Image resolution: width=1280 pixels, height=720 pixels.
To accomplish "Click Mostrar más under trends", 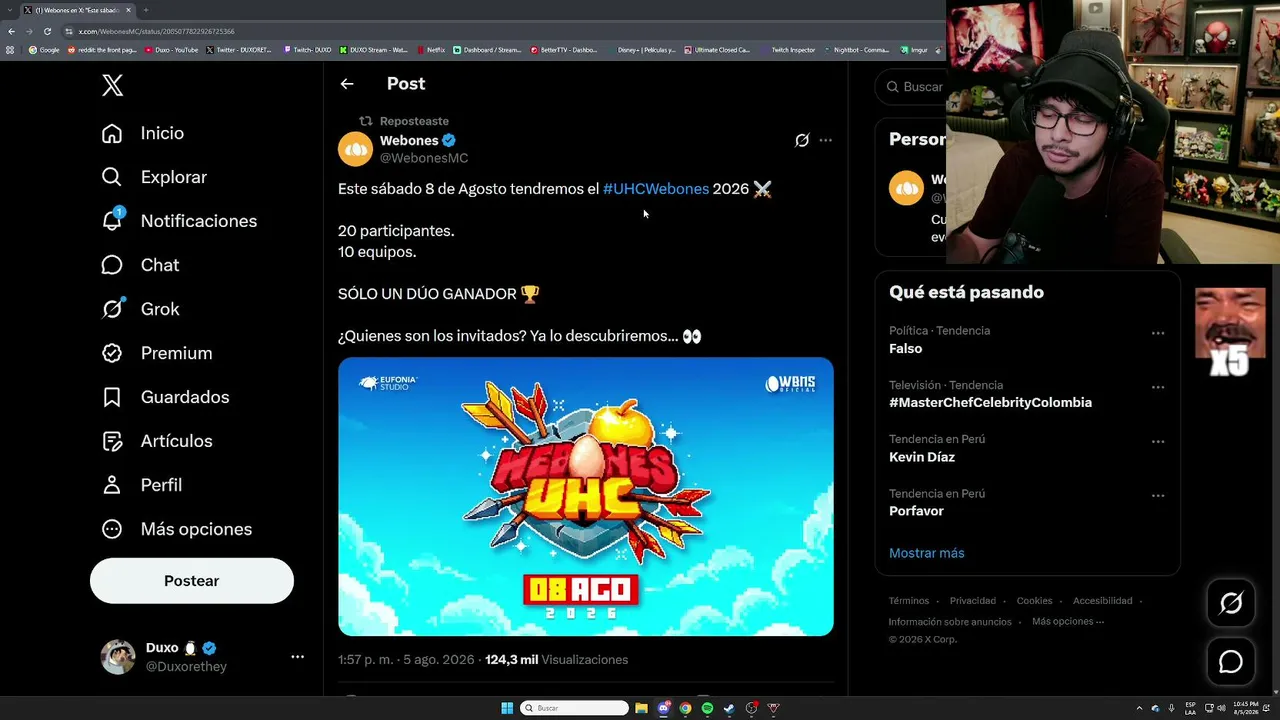I will click(x=927, y=553).
